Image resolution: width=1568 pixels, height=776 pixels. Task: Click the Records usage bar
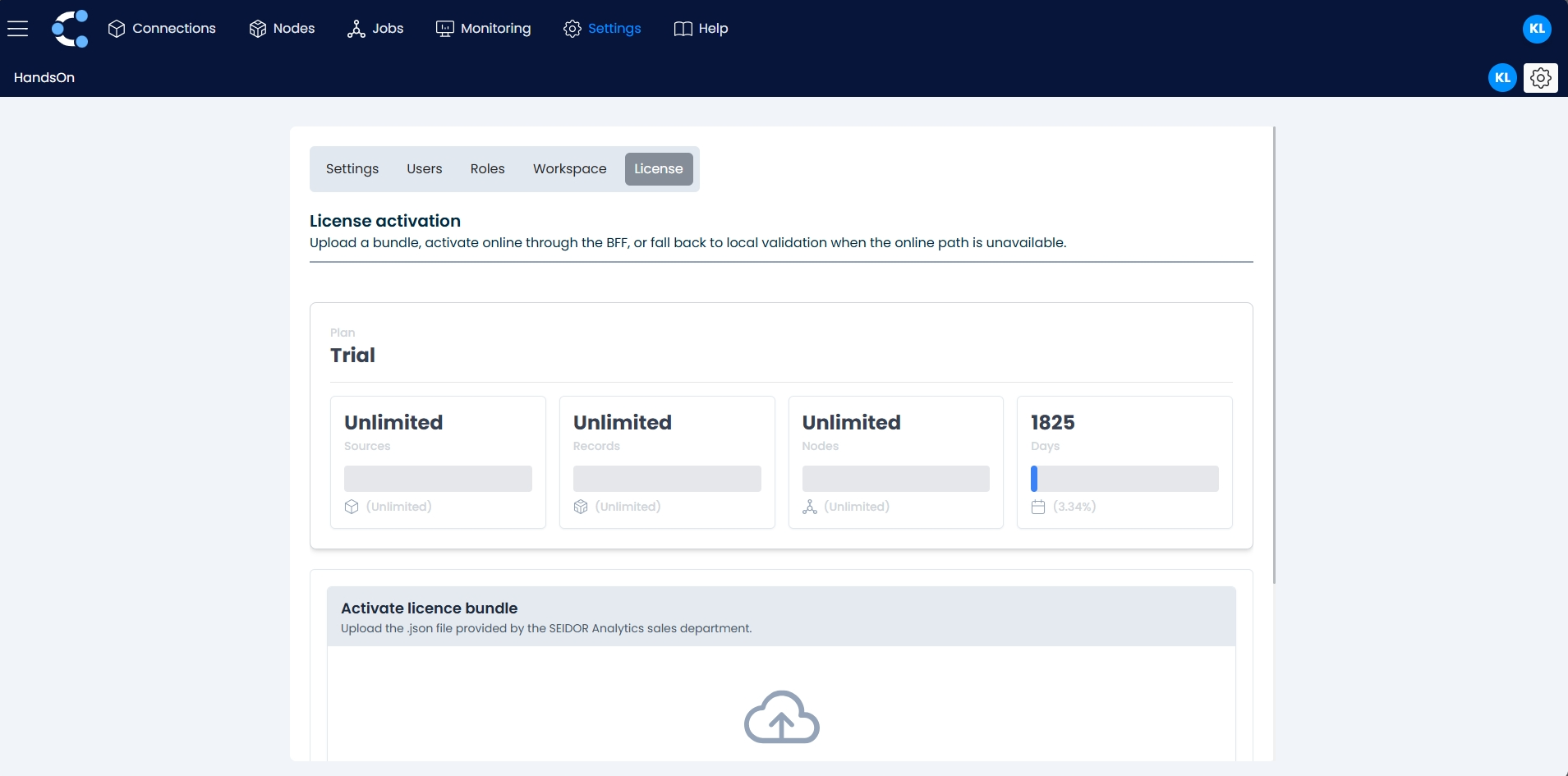click(667, 479)
